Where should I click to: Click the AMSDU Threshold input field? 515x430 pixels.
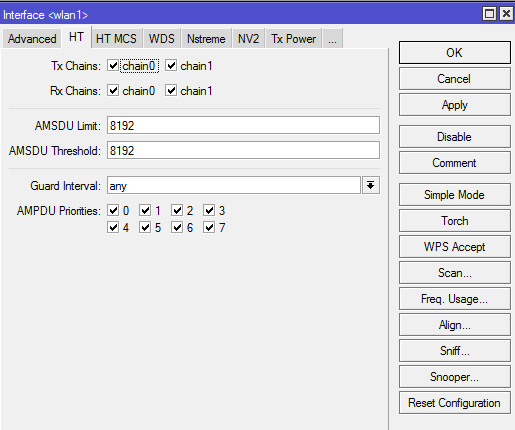click(x=243, y=150)
